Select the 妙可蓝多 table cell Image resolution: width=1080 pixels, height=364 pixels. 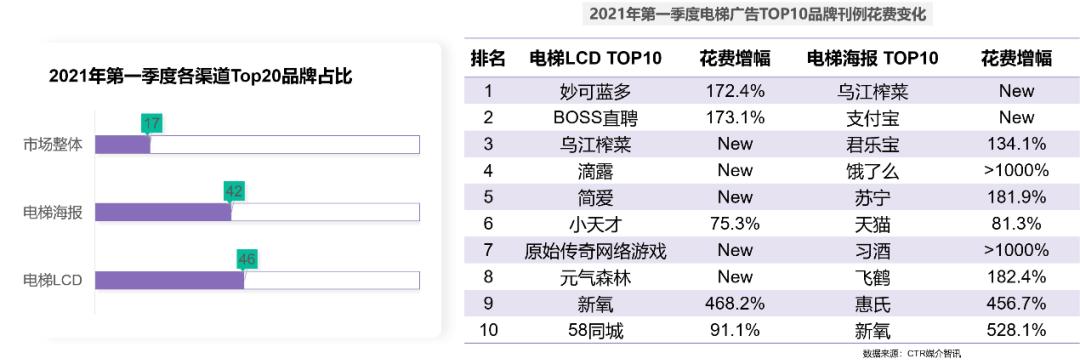coord(595,91)
